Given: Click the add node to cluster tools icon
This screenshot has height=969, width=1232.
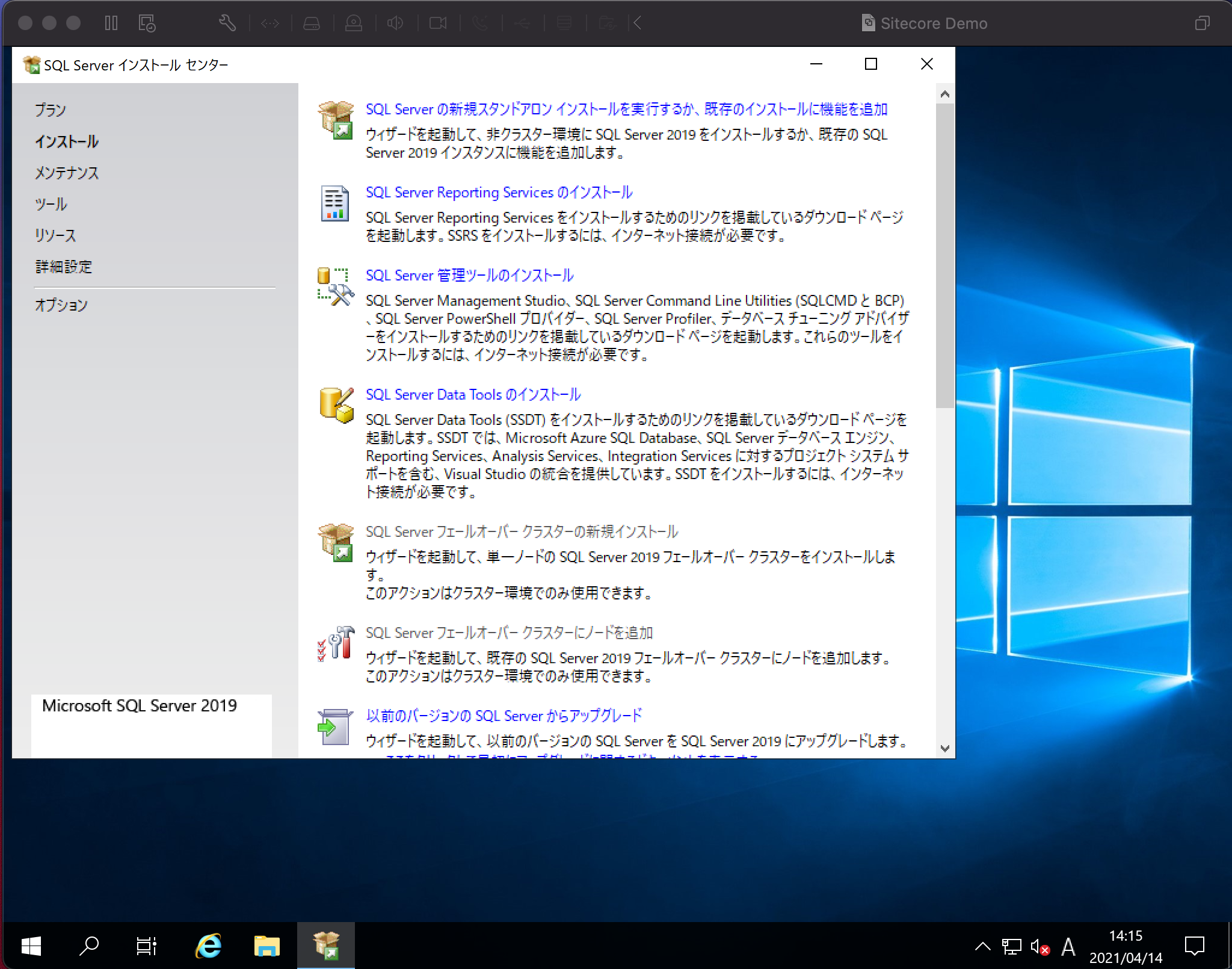Looking at the screenshot, I should coord(336,643).
